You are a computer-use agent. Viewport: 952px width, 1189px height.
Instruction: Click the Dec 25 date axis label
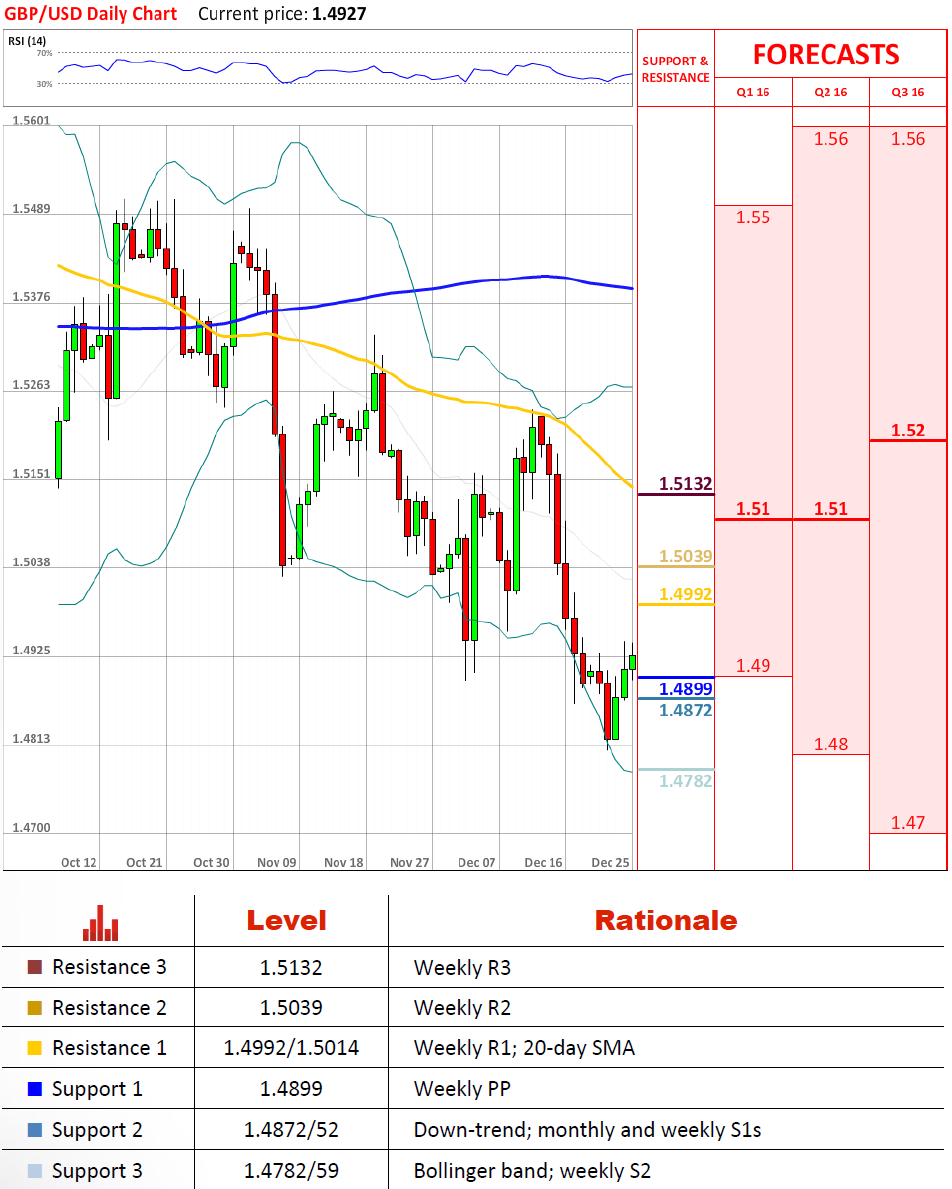(610, 862)
